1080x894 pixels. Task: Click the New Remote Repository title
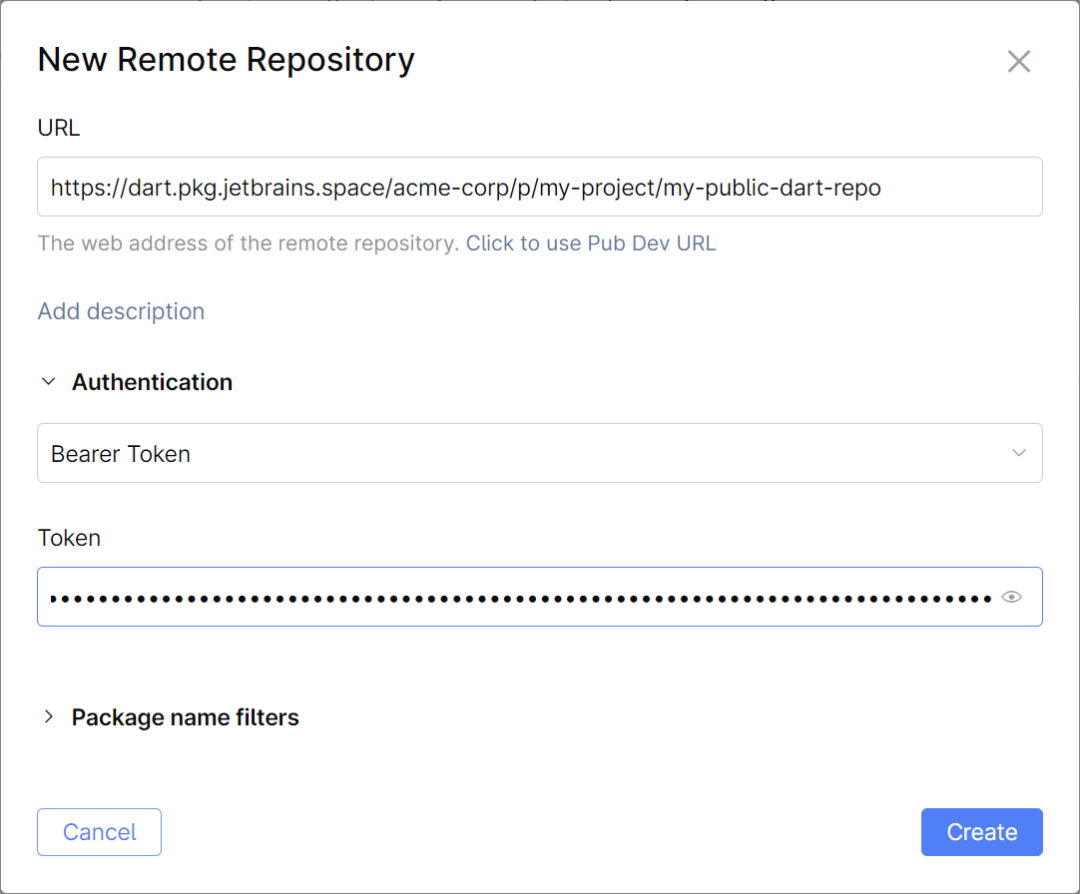coord(227,60)
